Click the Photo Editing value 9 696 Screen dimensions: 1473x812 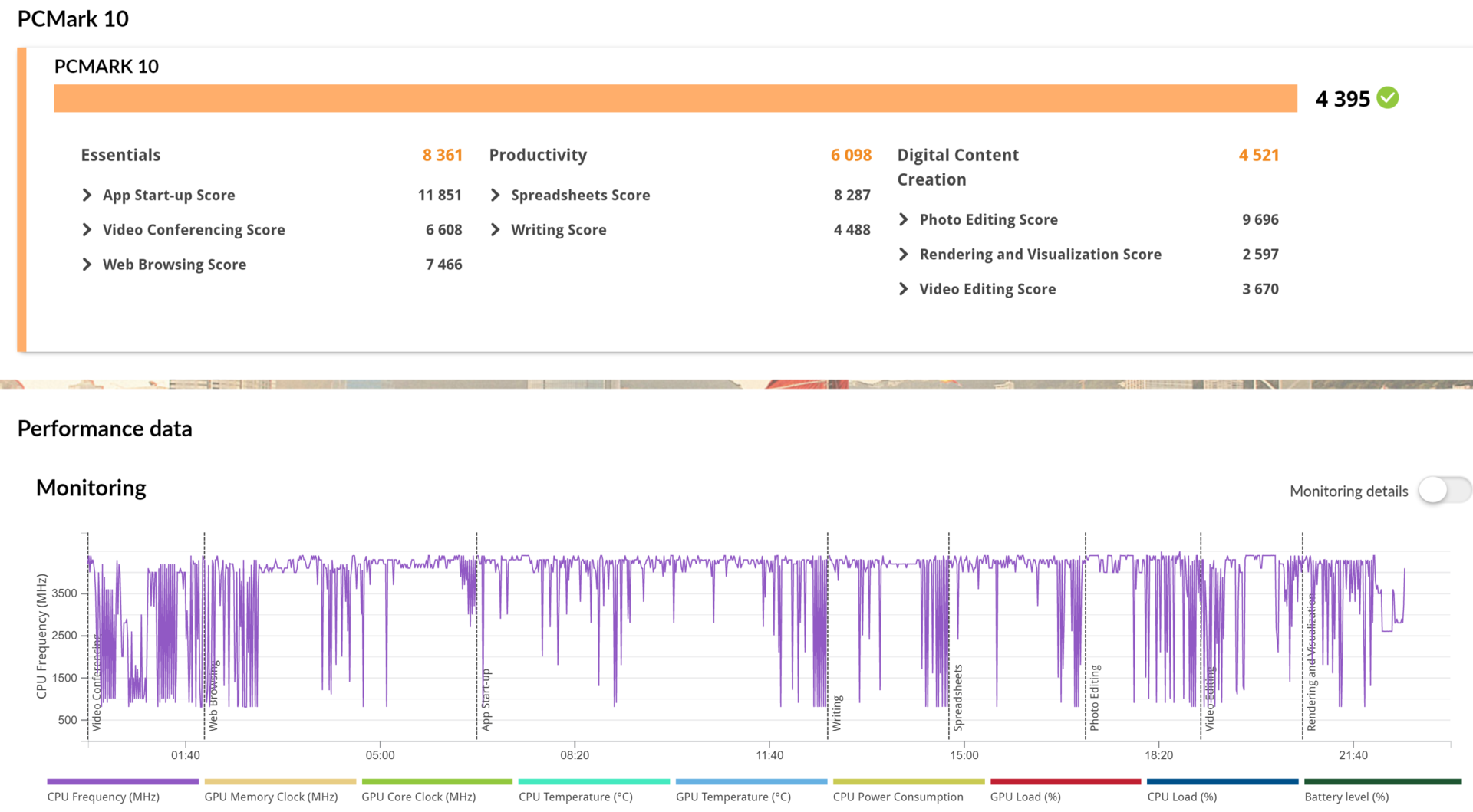[1260, 220]
